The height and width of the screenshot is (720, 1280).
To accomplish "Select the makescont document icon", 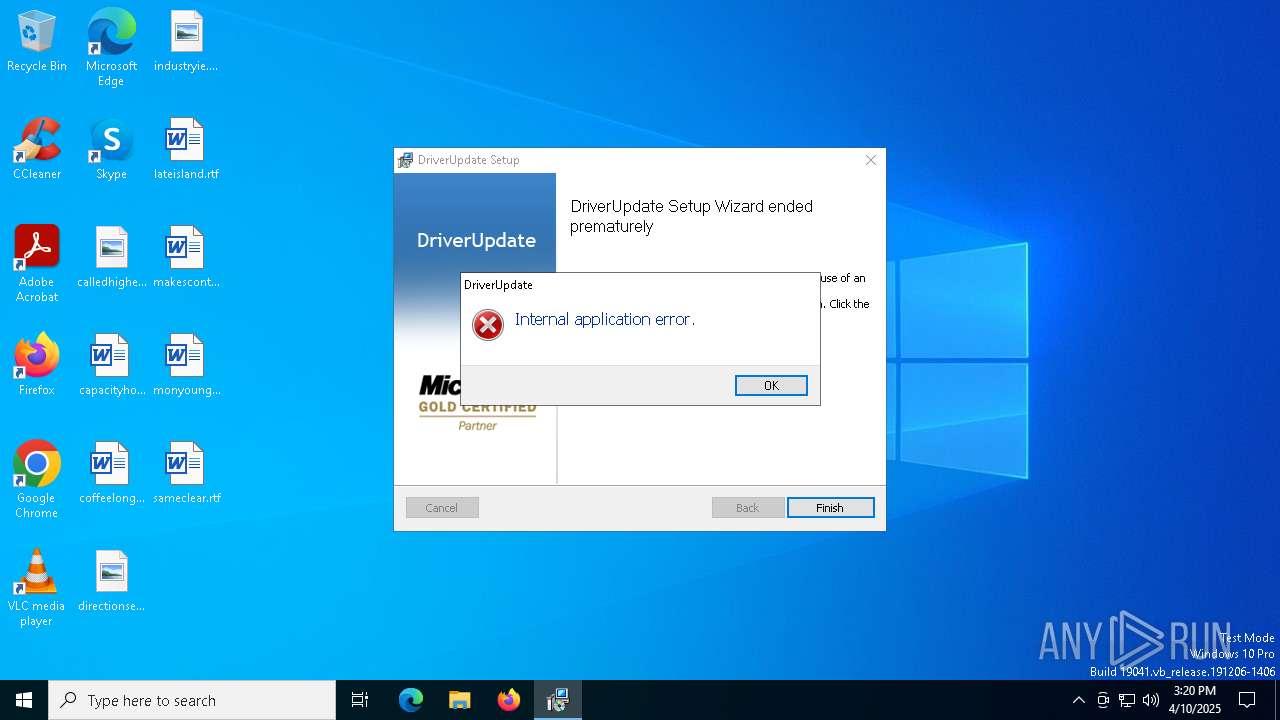I will pyautogui.click(x=186, y=258).
